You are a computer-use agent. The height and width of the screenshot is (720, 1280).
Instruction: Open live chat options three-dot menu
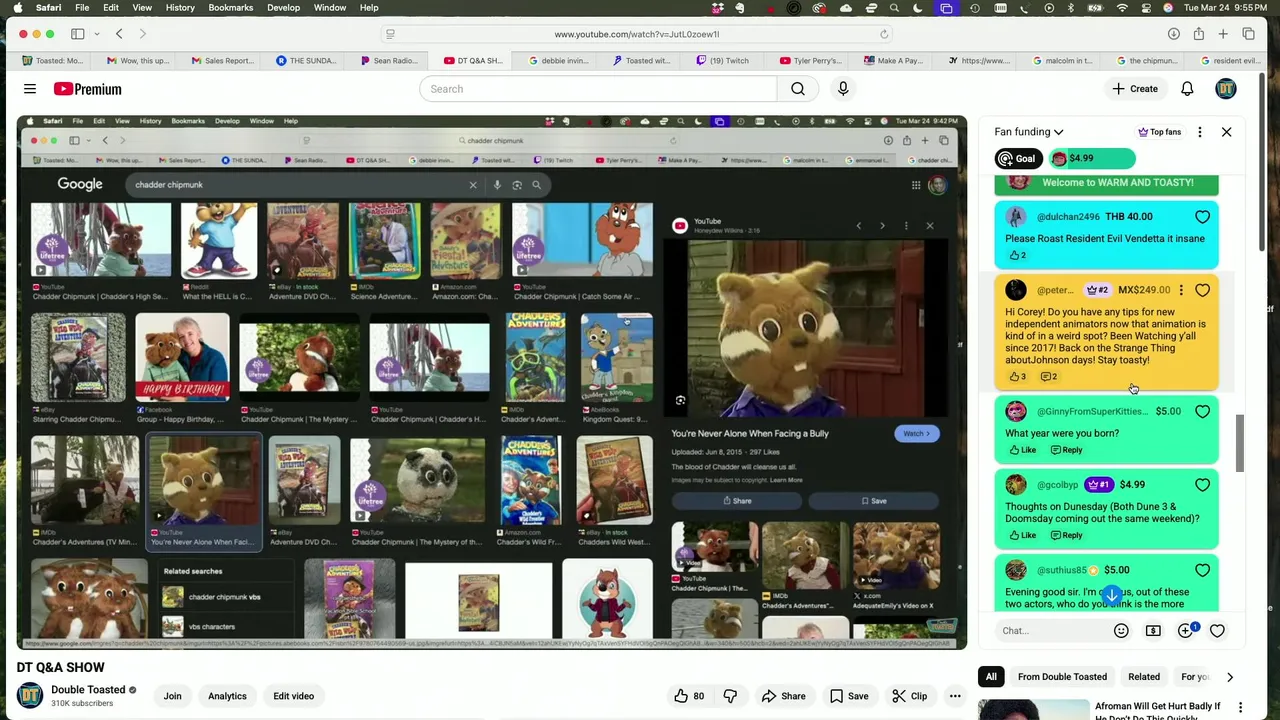1200,132
